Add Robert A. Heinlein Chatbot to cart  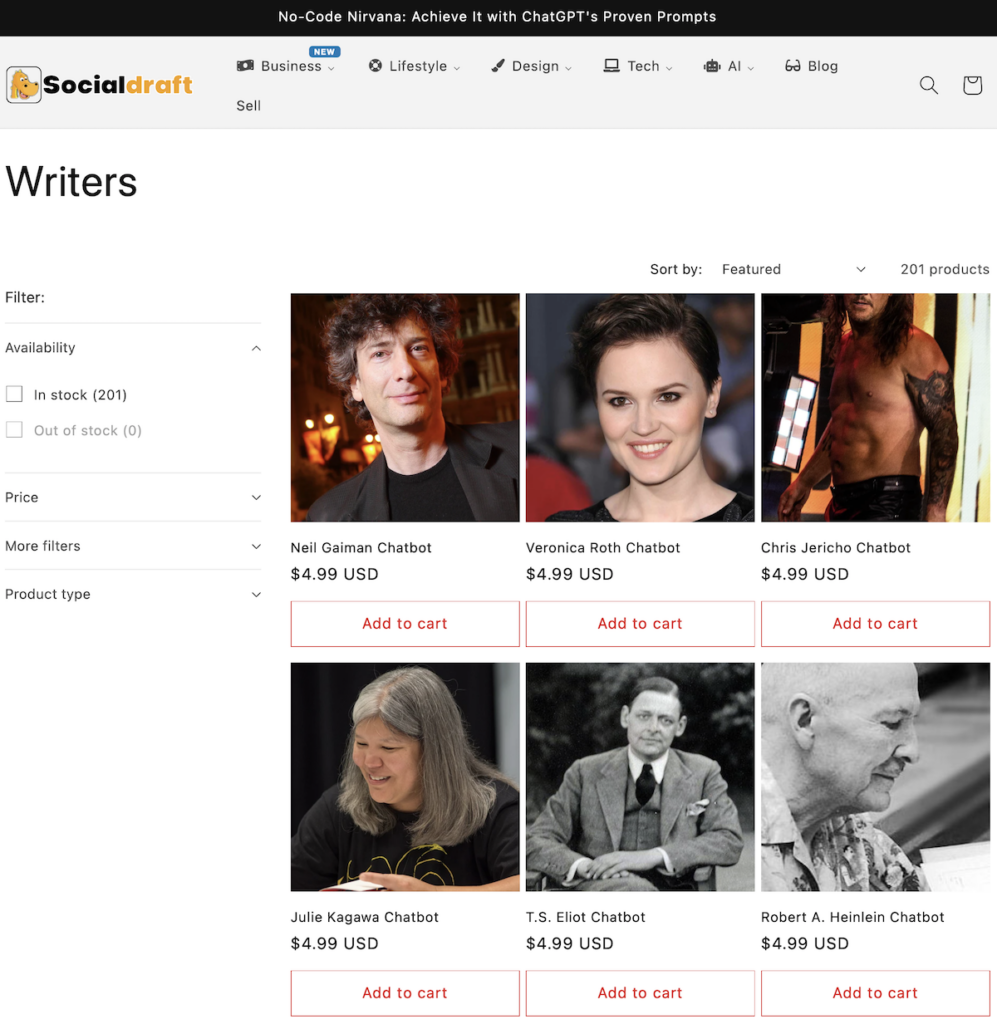tap(875, 993)
